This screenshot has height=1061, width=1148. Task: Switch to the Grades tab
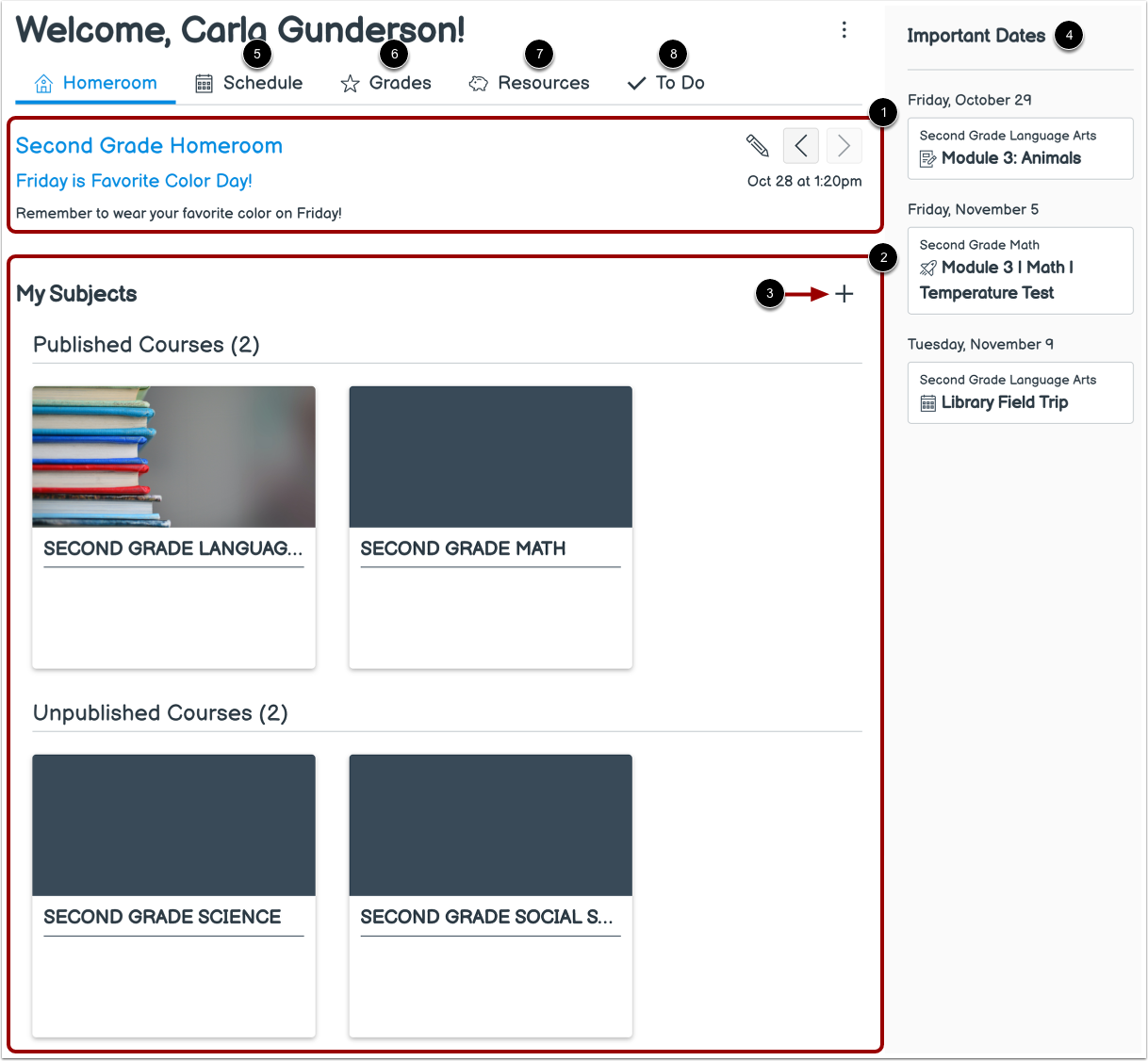point(385,83)
